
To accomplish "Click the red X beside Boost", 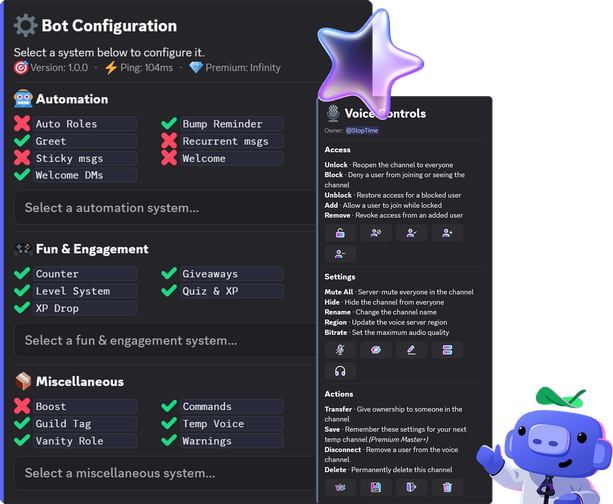I will 22,406.
